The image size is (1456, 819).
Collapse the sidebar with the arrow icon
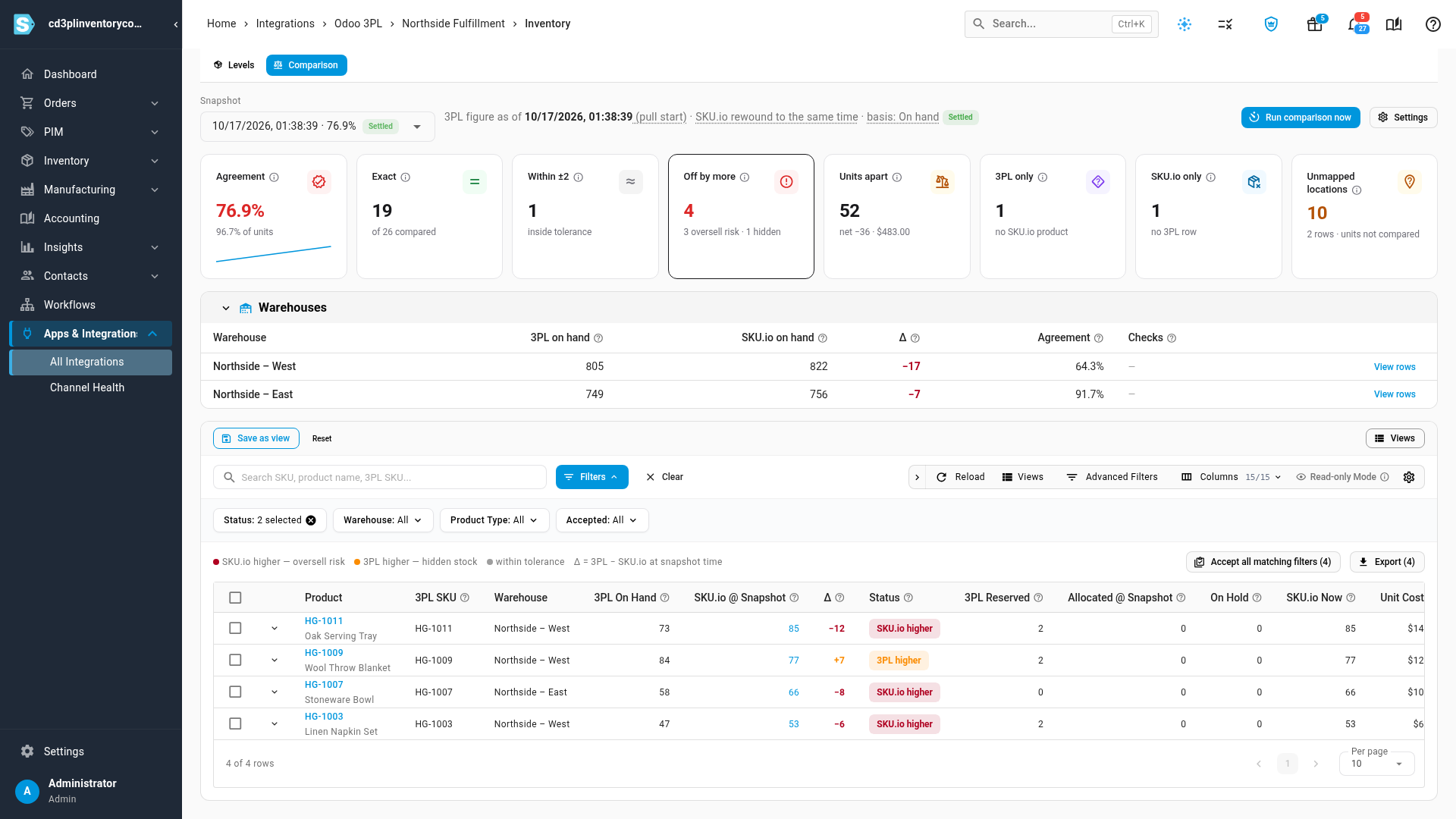176,24
